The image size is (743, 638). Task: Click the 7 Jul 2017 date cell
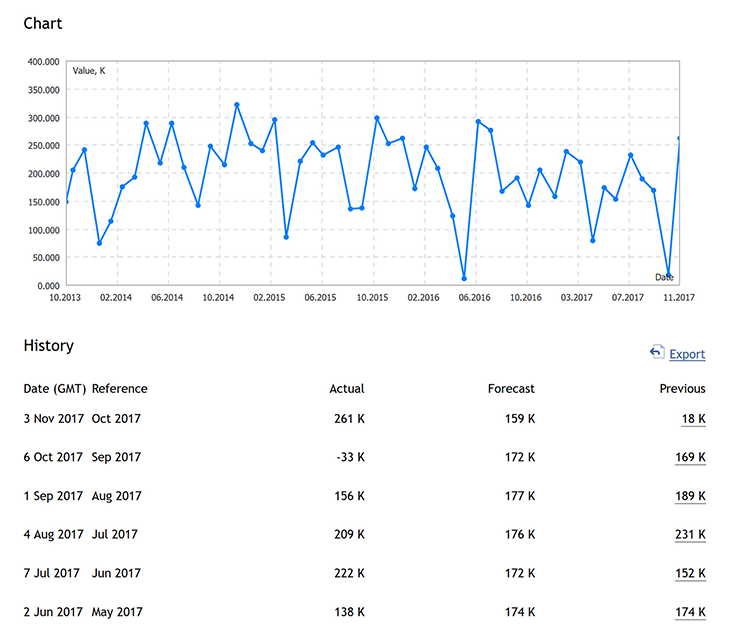click(x=52, y=573)
